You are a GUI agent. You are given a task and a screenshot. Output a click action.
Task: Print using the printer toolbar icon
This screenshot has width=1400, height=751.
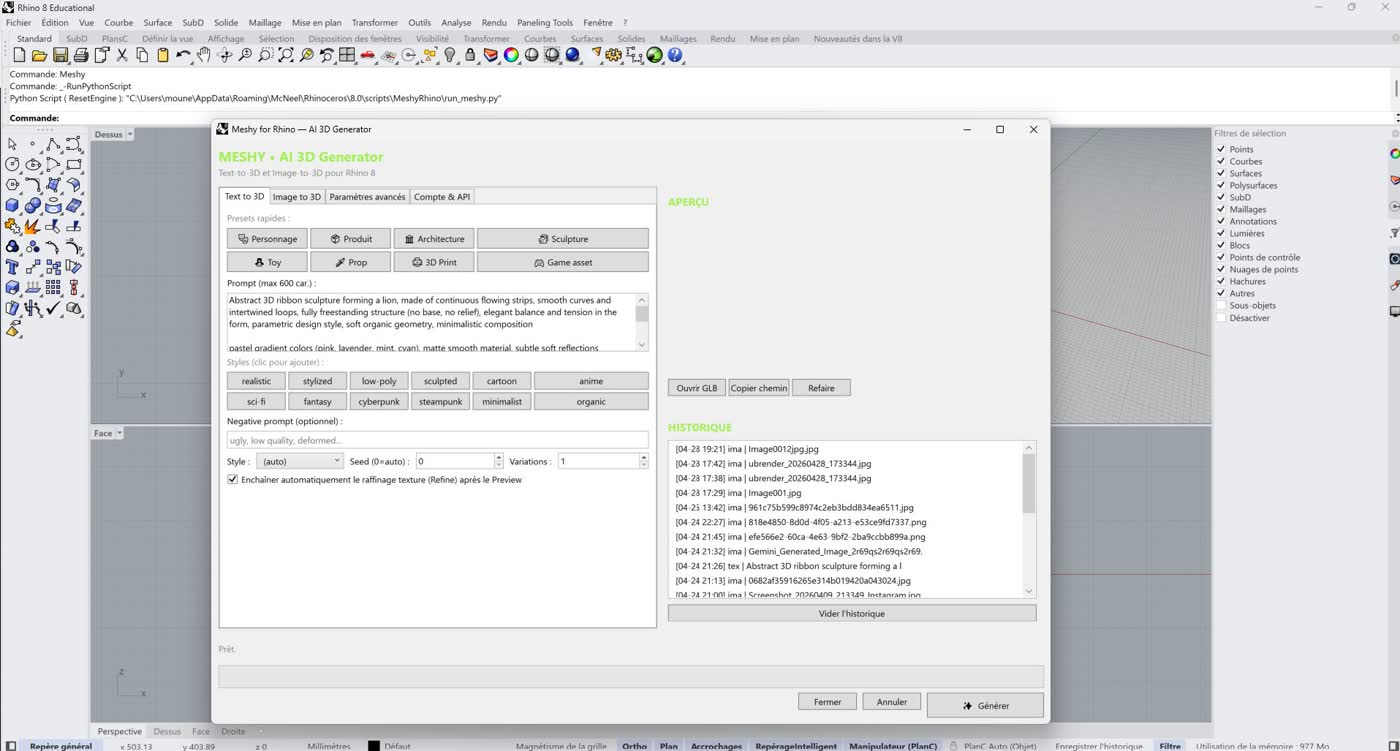[81, 56]
